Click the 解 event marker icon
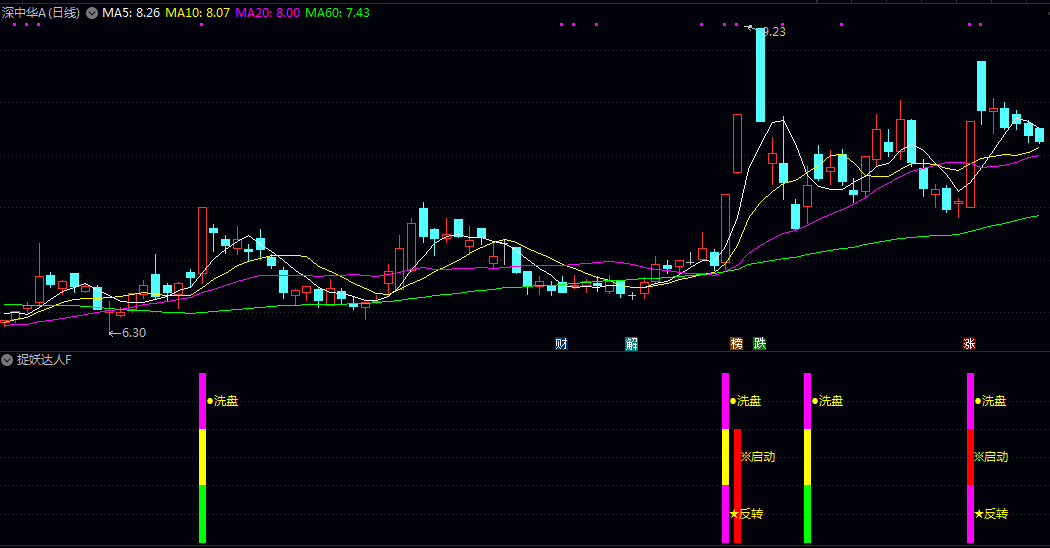The image size is (1050, 548). [631, 344]
